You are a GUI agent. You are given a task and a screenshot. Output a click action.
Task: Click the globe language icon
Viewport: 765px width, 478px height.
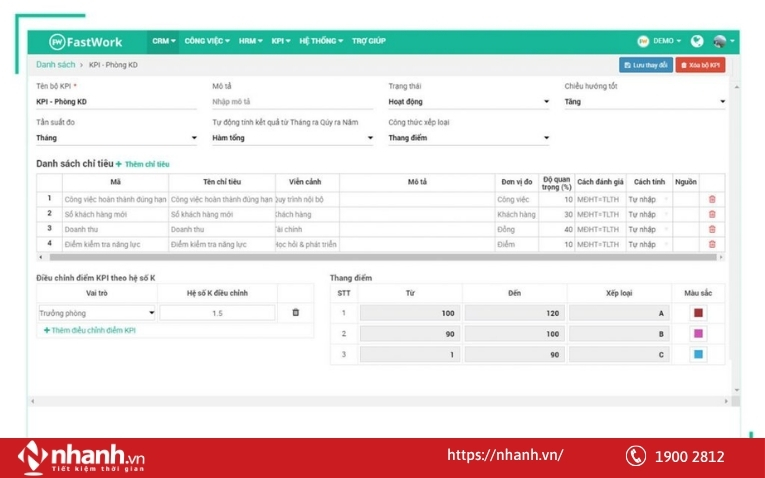[697, 41]
